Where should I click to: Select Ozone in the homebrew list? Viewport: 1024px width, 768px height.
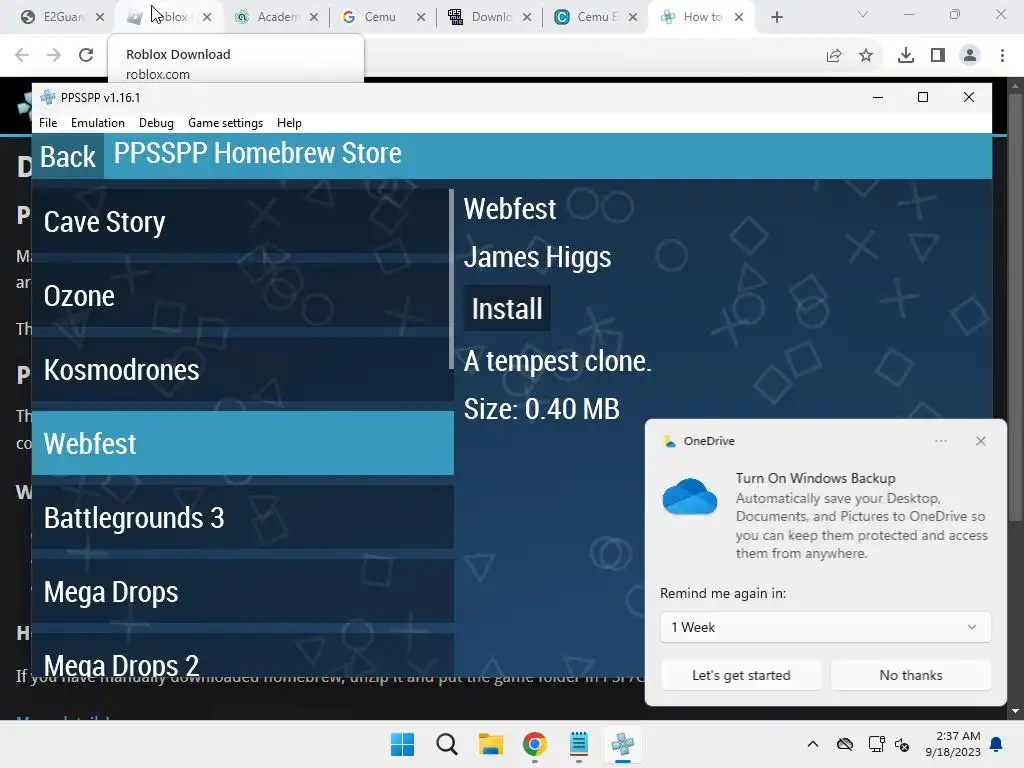pos(242,296)
